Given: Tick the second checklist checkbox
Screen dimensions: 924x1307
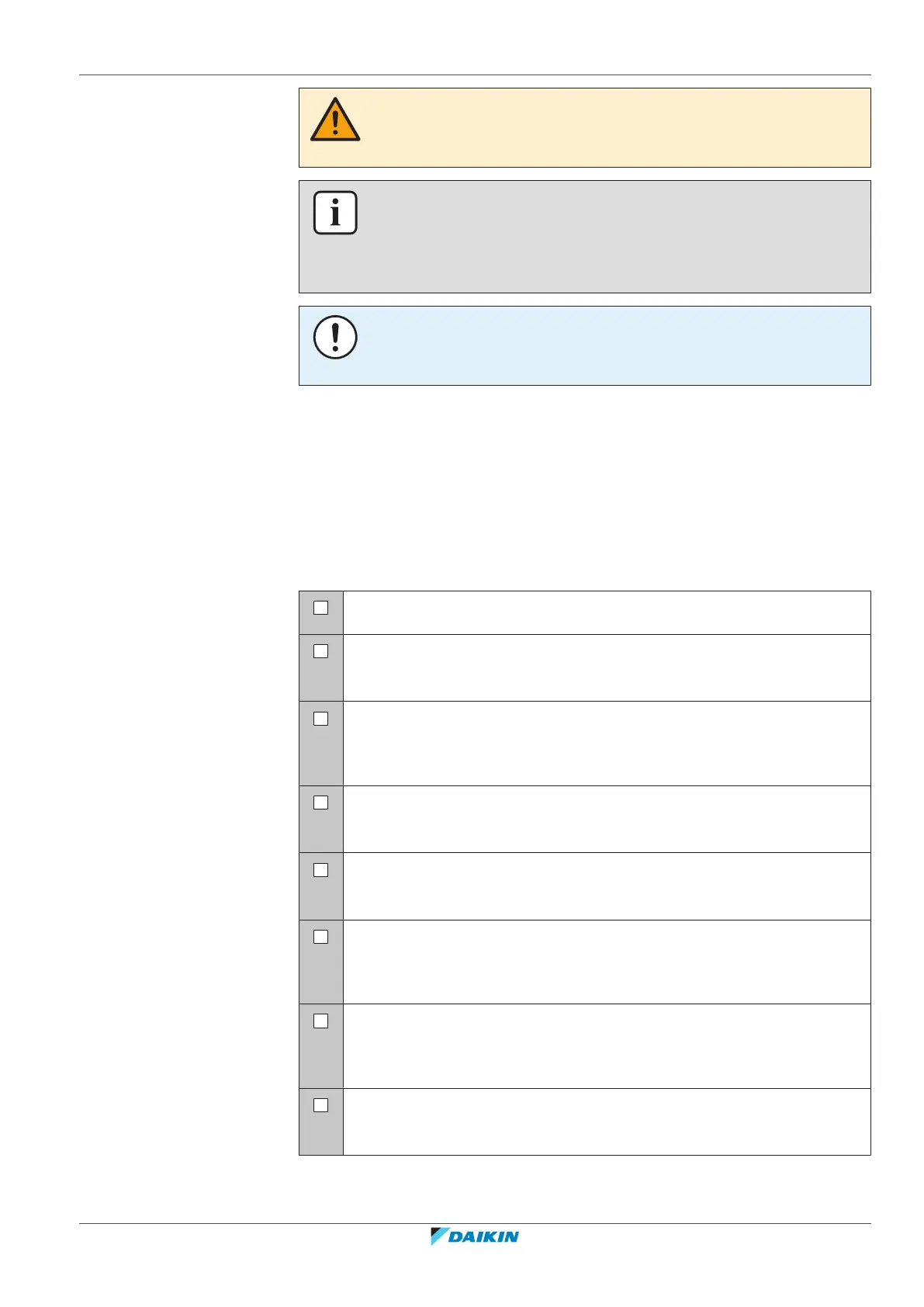Looking at the screenshot, I should tap(320, 651).
